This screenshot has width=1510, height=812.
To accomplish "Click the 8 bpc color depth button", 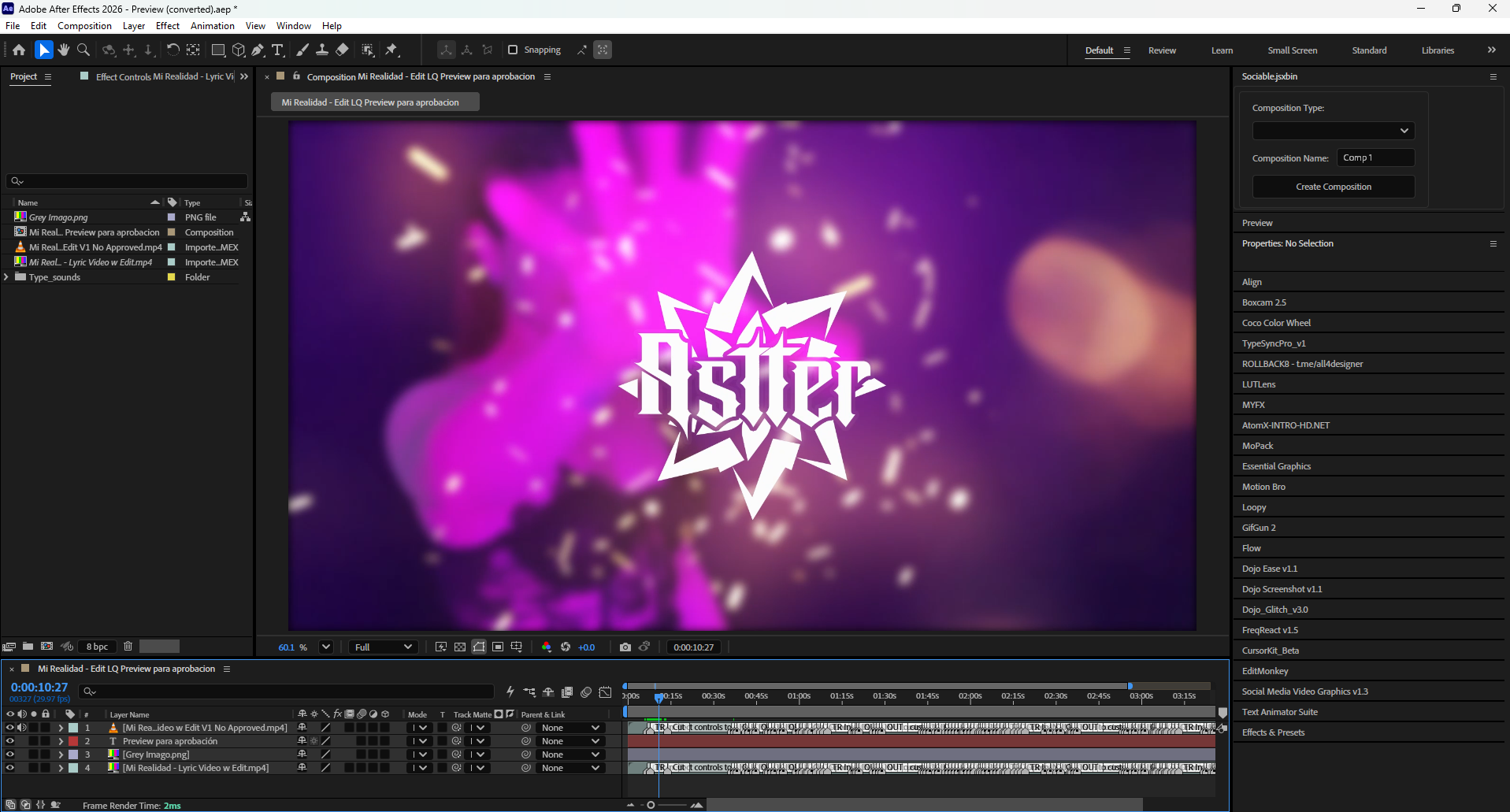I will point(98,646).
